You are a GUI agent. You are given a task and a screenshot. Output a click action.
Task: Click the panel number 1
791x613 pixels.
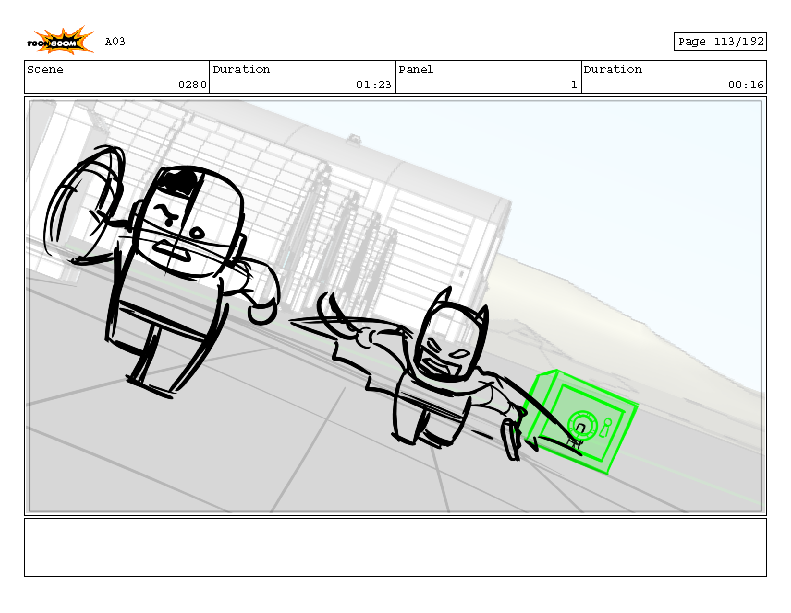(x=574, y=85)
